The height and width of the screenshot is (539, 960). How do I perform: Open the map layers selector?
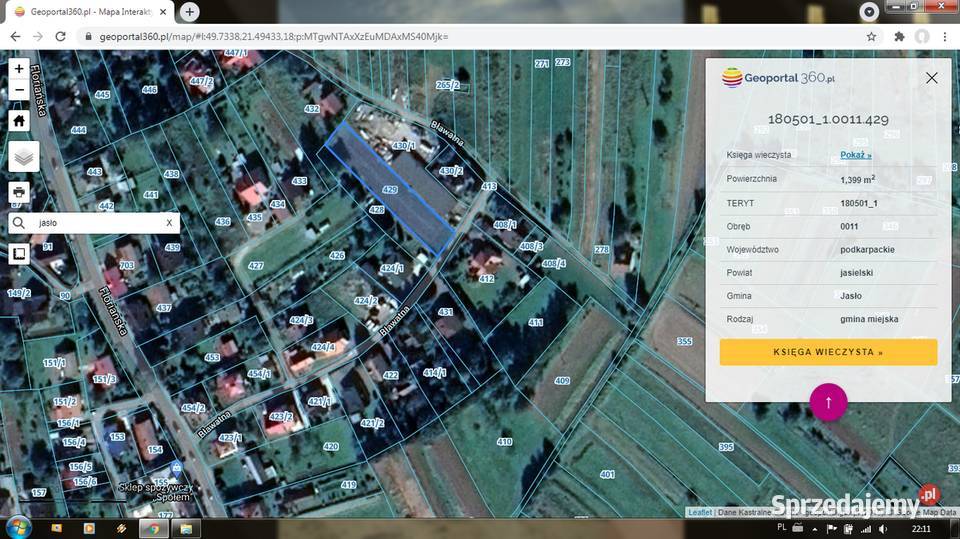[x=24, y=157]
